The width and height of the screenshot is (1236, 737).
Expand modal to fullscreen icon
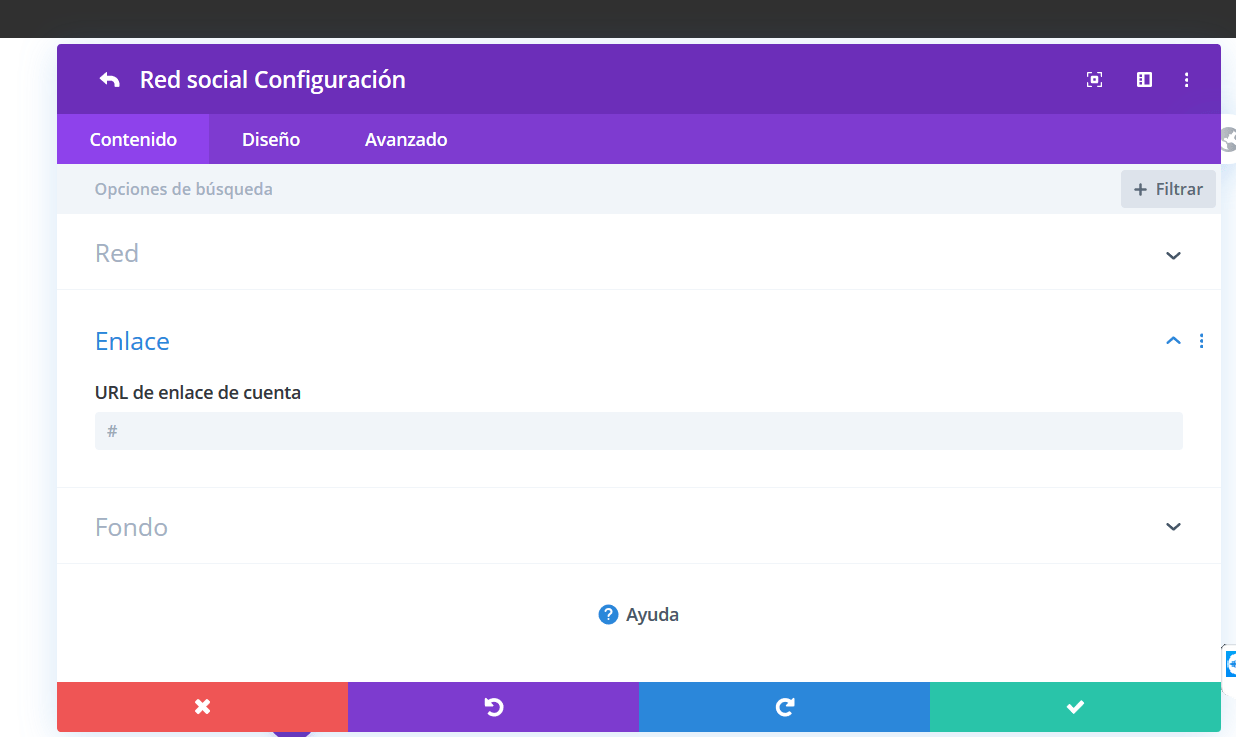click(x=1094, y=80)
